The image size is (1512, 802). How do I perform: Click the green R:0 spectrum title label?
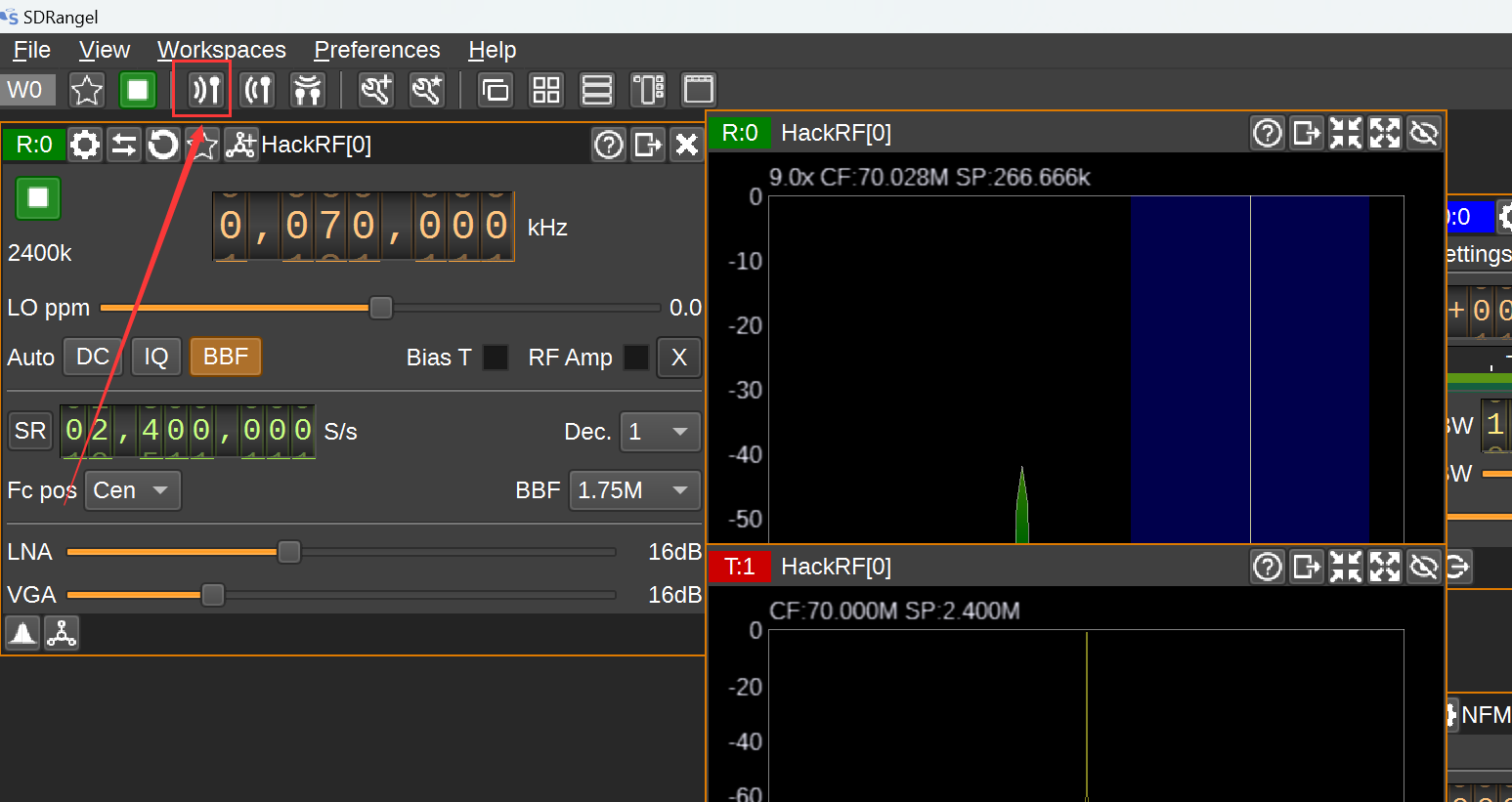(740, 133)
